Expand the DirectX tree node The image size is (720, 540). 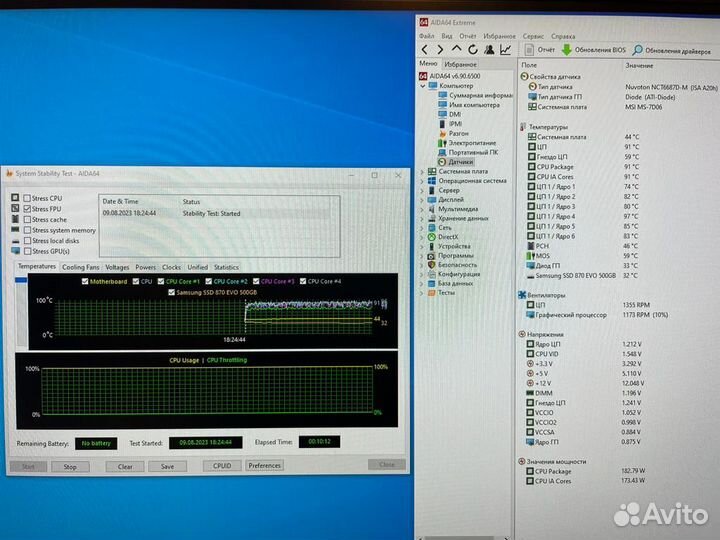click(x=422, y=237)
